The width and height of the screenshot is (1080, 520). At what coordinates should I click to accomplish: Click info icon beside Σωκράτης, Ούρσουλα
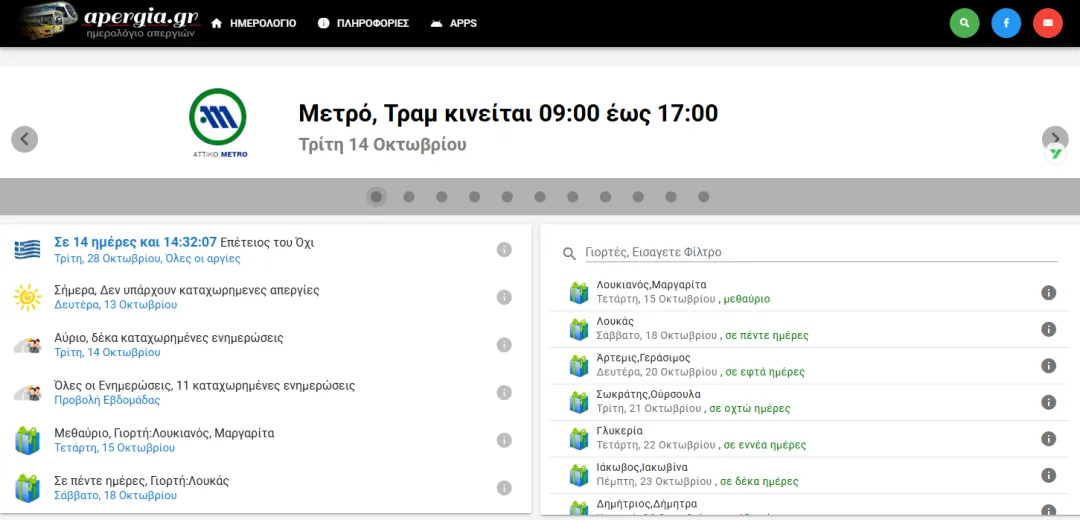pyautogui.click(x=1048, y=402)
